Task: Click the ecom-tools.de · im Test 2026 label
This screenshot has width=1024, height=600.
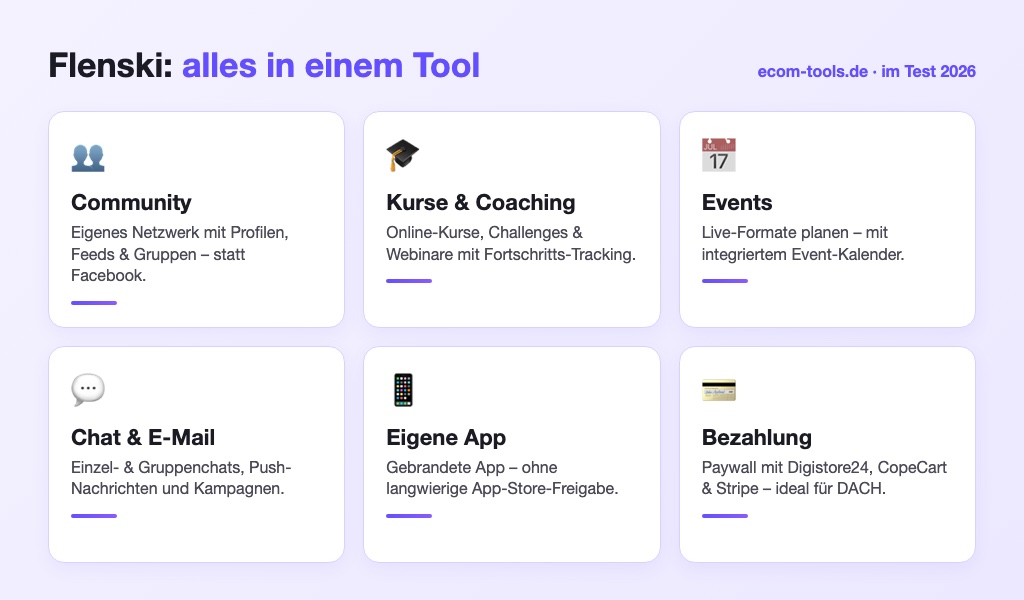Action: click(x=867, y=71)
